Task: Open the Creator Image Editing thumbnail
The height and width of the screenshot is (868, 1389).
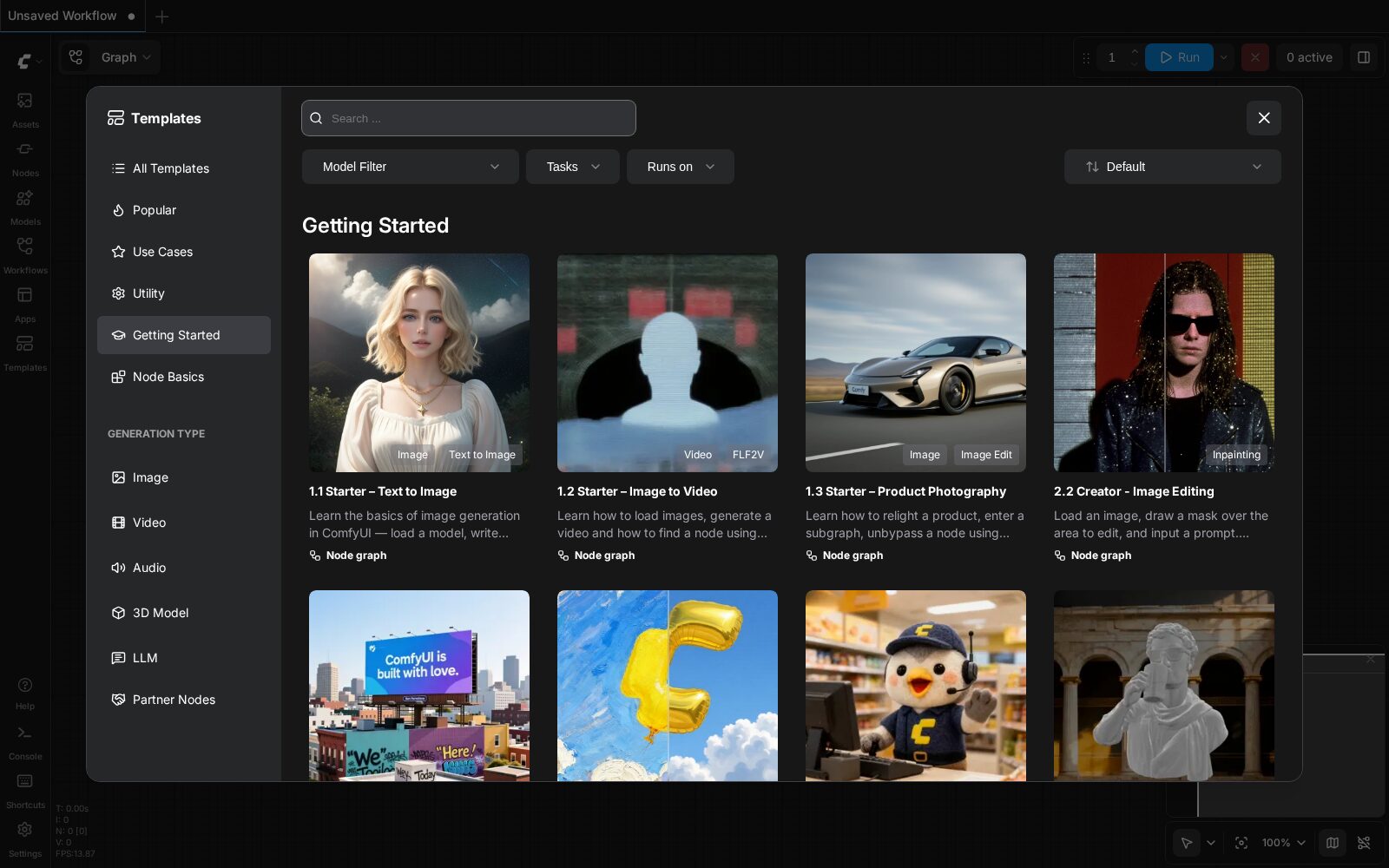Action: (1164, 363)
